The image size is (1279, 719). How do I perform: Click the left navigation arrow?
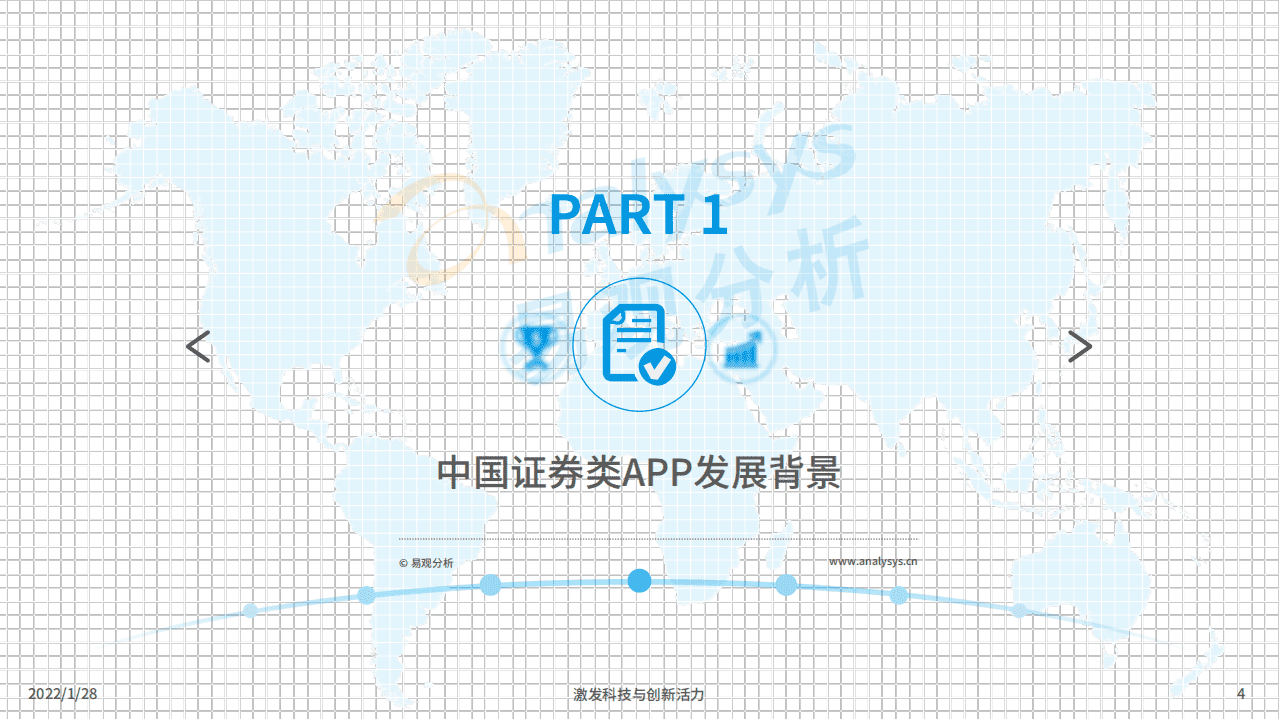click(196, 347)
